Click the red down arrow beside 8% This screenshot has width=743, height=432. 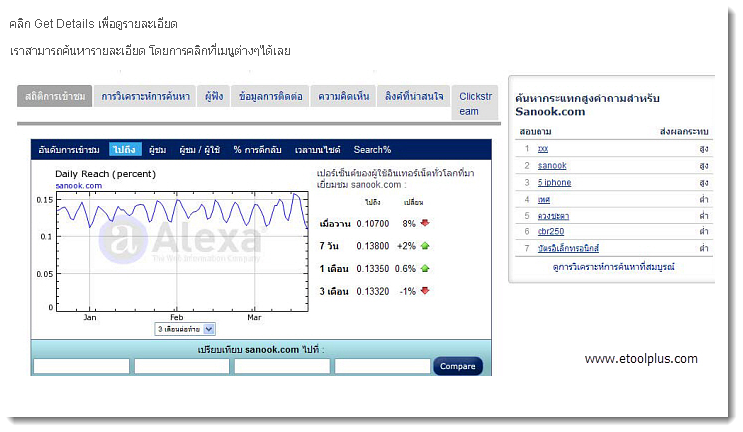(x=424, y=223)
